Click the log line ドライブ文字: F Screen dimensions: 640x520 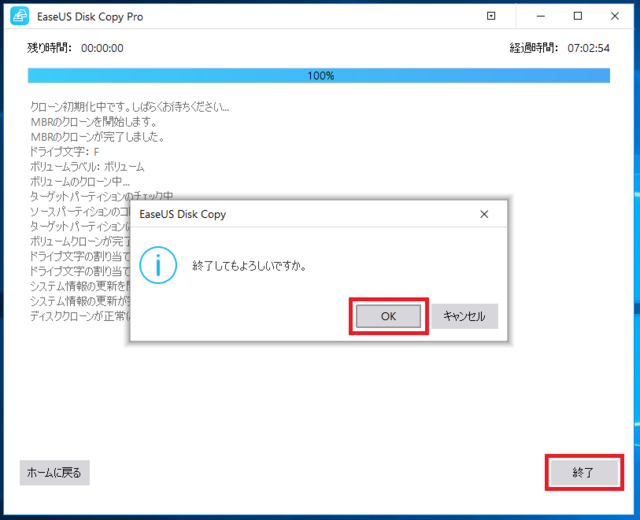tap(64, 152)
